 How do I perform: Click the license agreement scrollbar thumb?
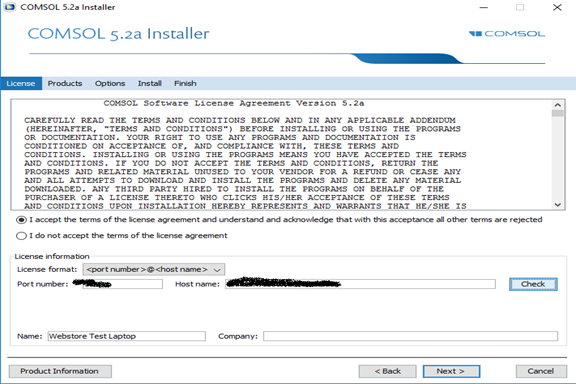[558, 113]
